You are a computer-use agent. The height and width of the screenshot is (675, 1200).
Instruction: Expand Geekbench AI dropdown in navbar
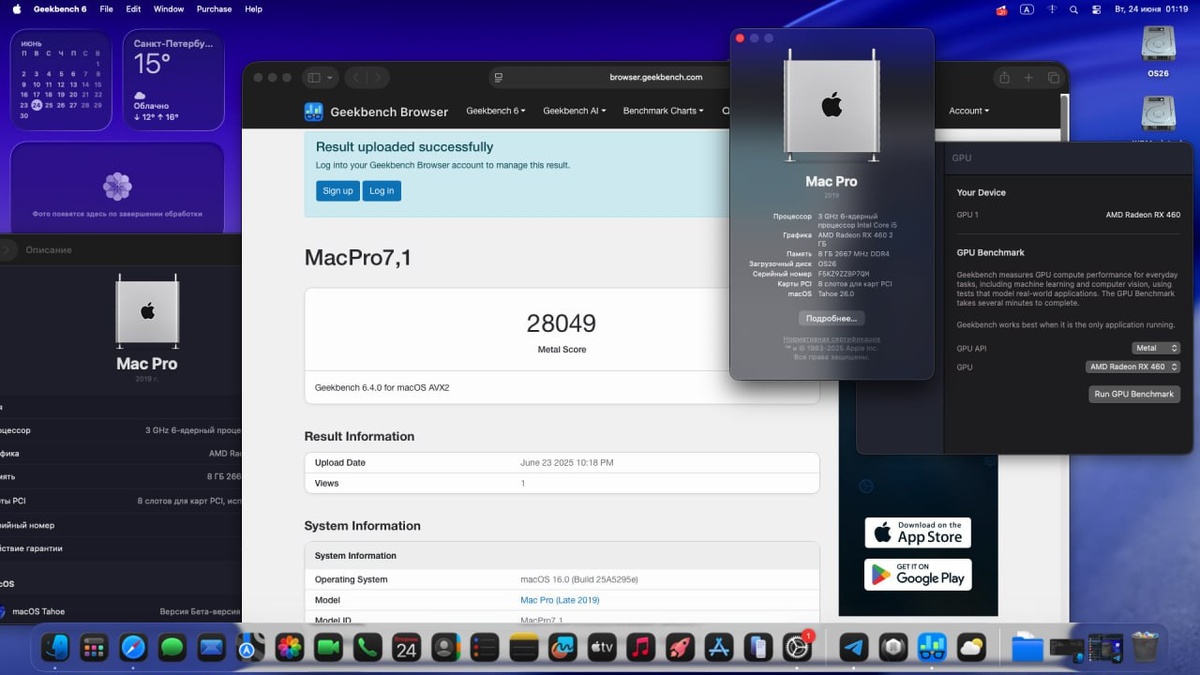tap(576, 111)
